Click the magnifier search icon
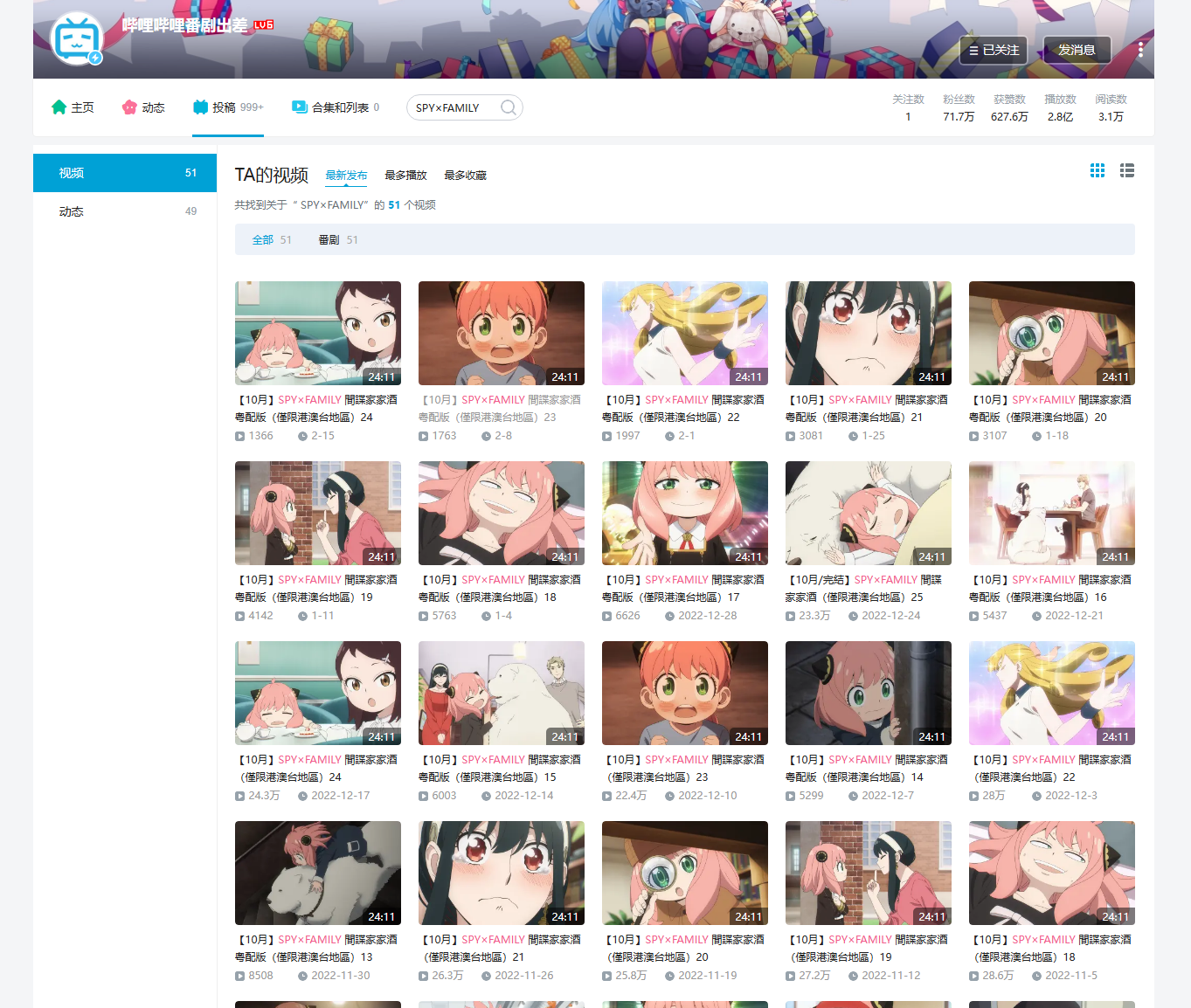Screen dimensions: 1191x1008 pos(509,107)
